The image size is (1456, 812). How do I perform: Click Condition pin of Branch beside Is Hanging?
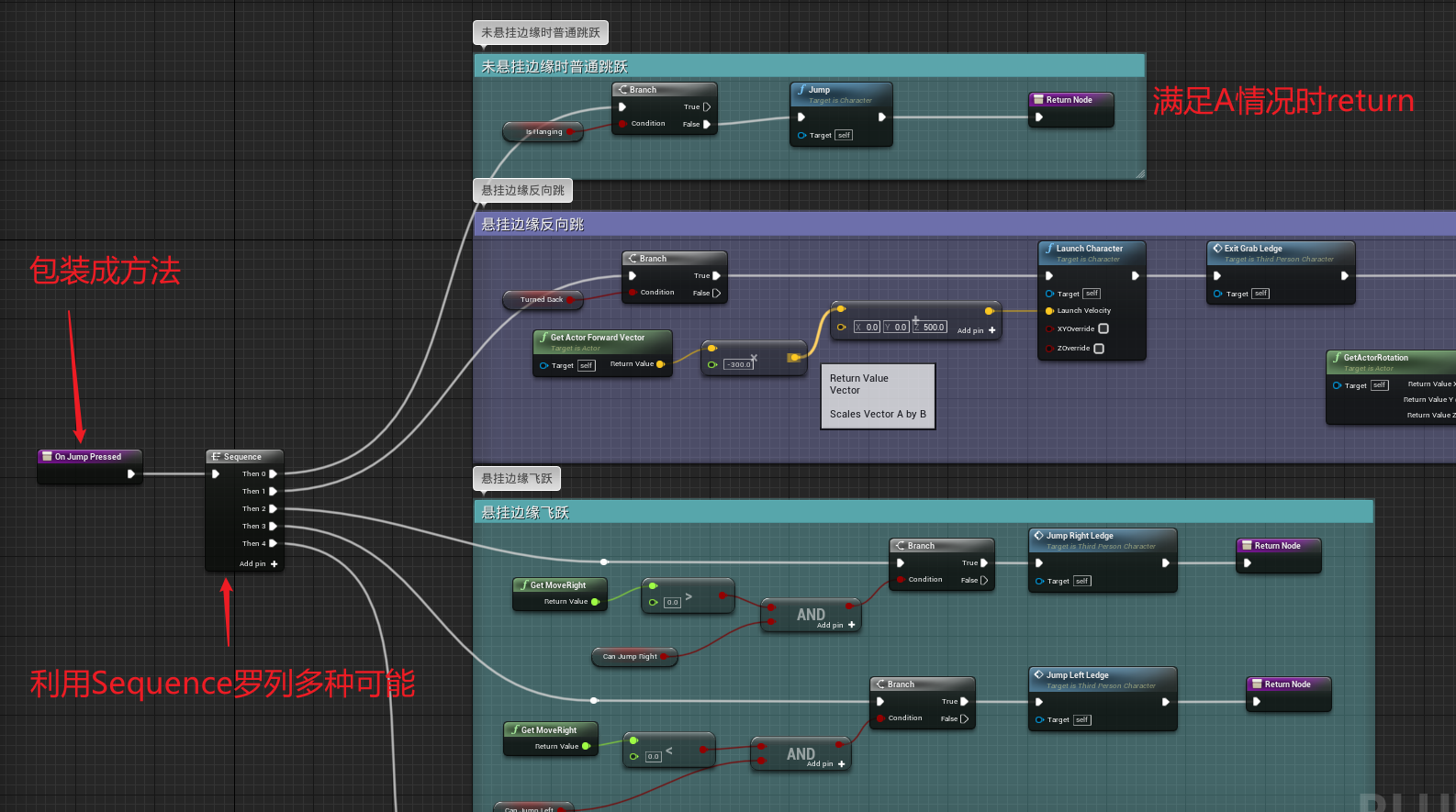point(622,124)
